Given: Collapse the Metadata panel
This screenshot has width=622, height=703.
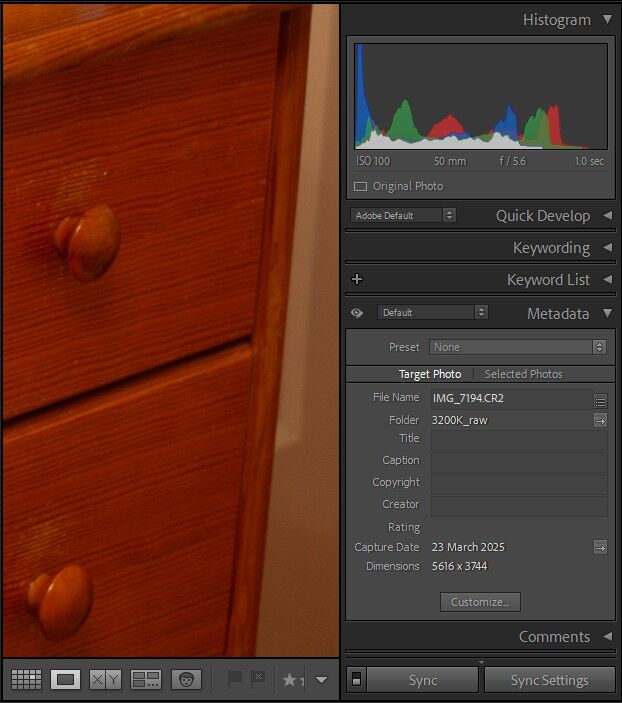Looking at the screenshot, I should coord(607,312).
